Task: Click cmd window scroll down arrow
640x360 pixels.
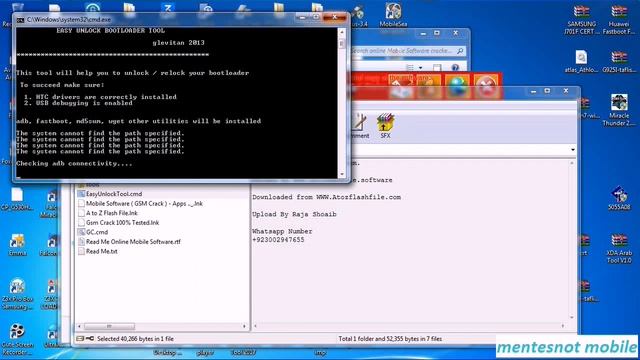Action: click(342, 174)
